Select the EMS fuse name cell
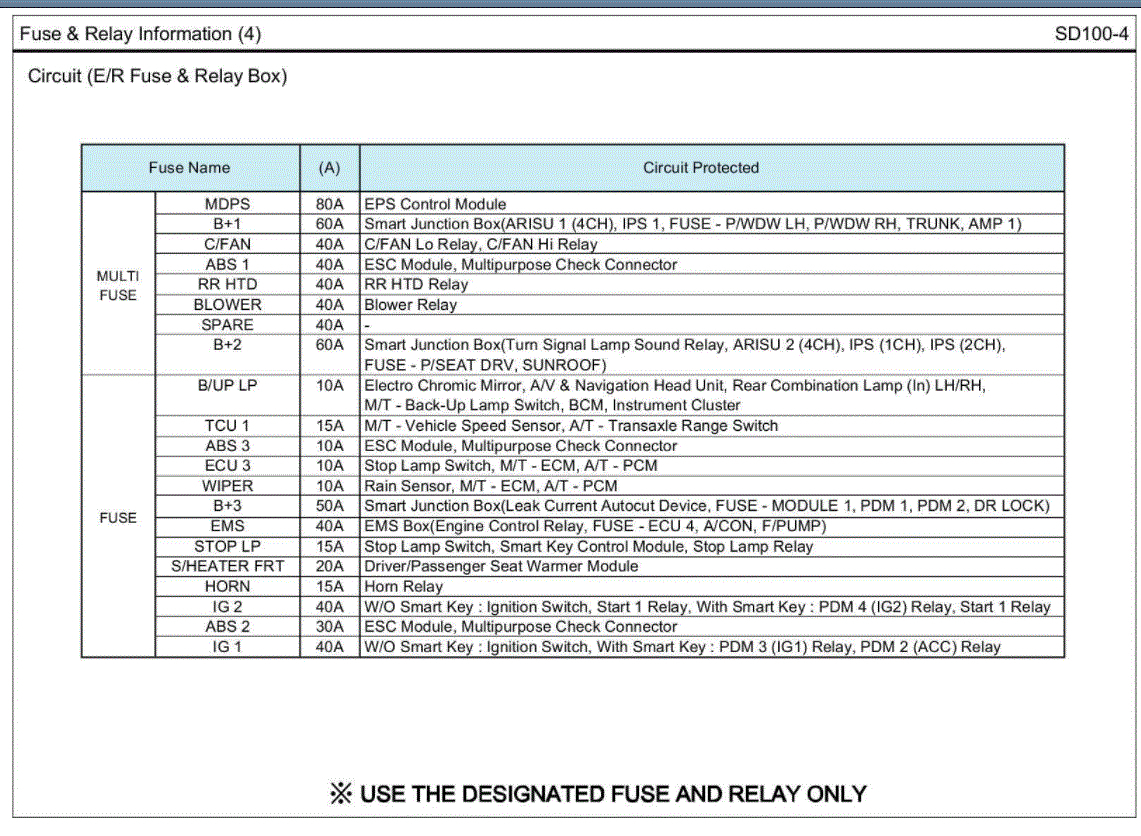Screen dimensions: 1141x836 (x=227, y=526)
